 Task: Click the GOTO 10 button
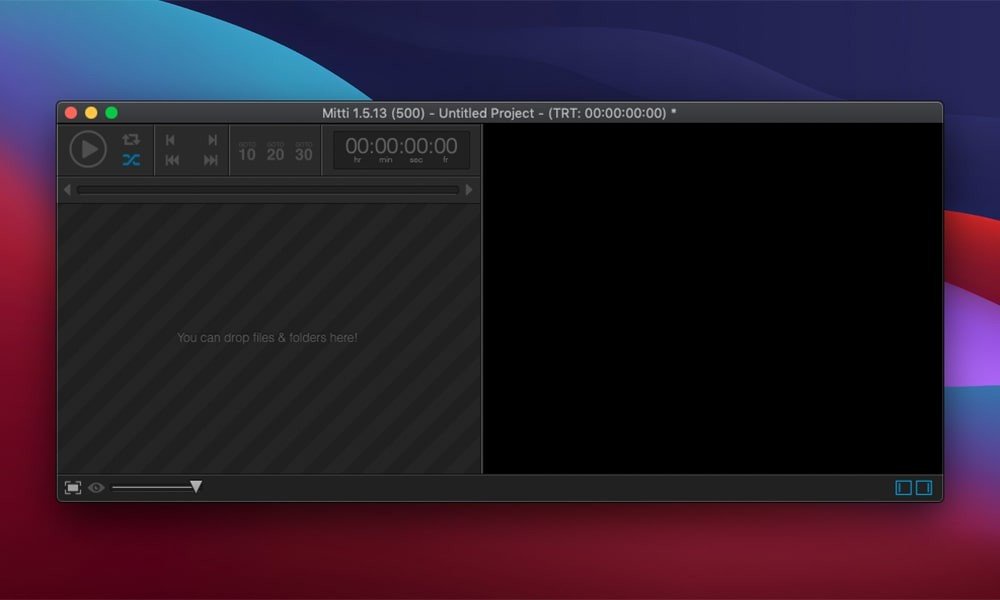click(x=247, y=152)
